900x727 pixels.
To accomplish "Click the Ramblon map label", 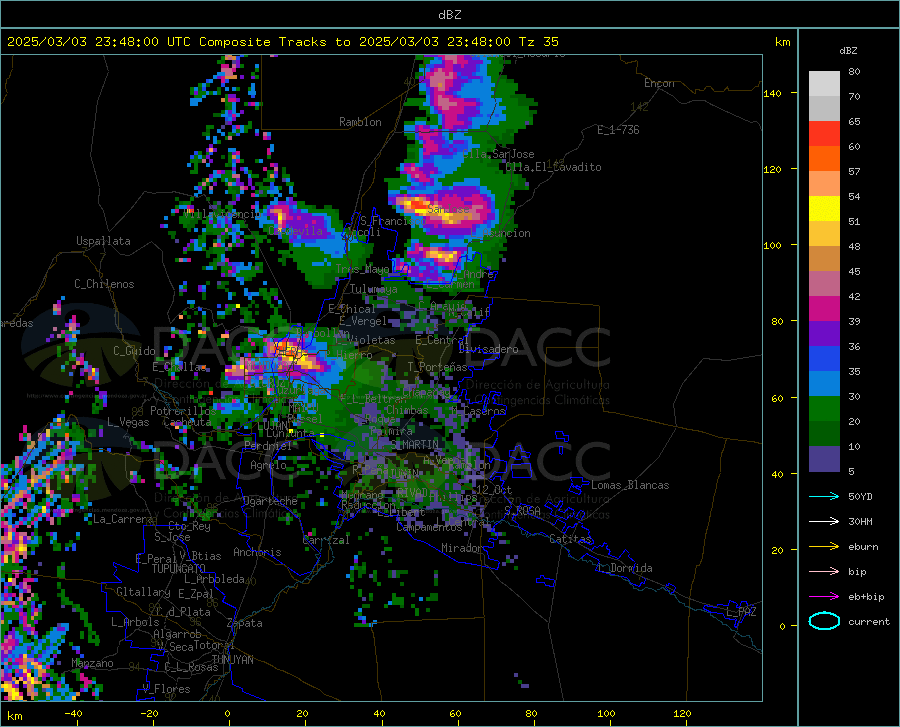I will coord(360,122).
